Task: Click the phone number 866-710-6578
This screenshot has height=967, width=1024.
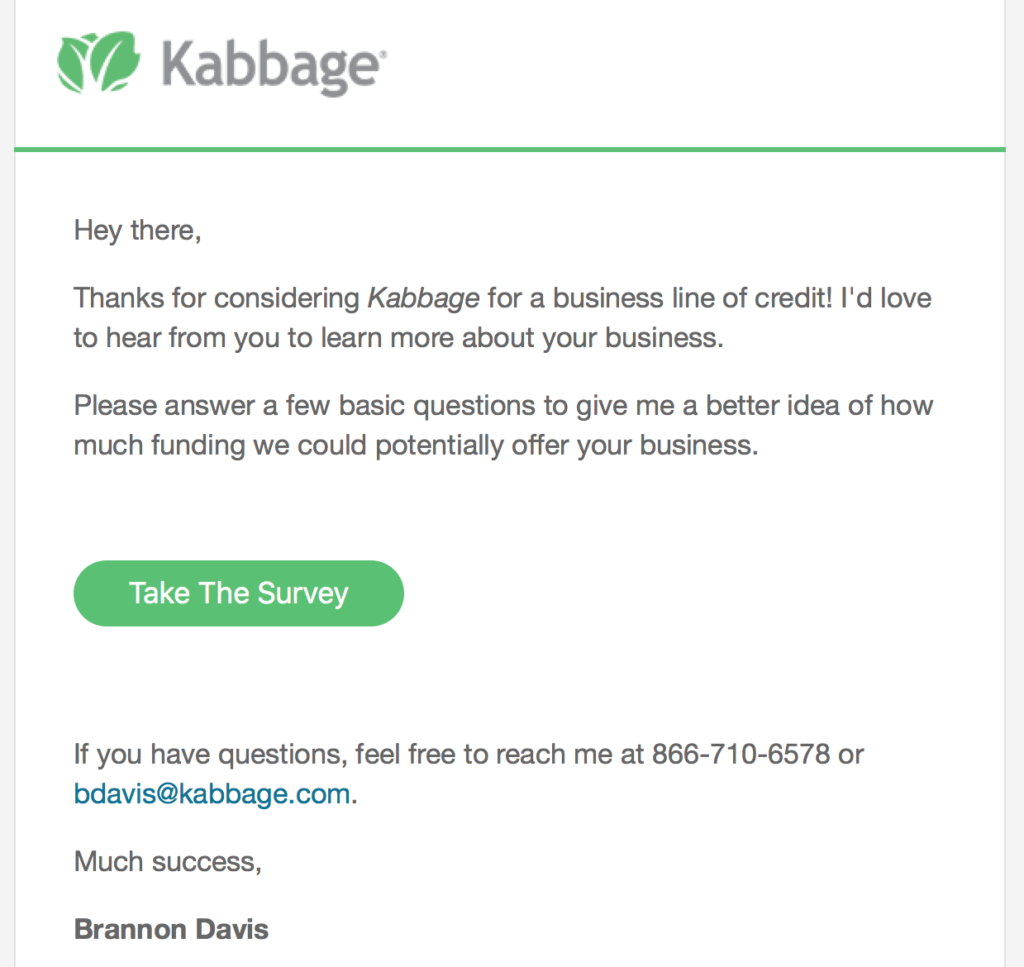Action: 741,753
